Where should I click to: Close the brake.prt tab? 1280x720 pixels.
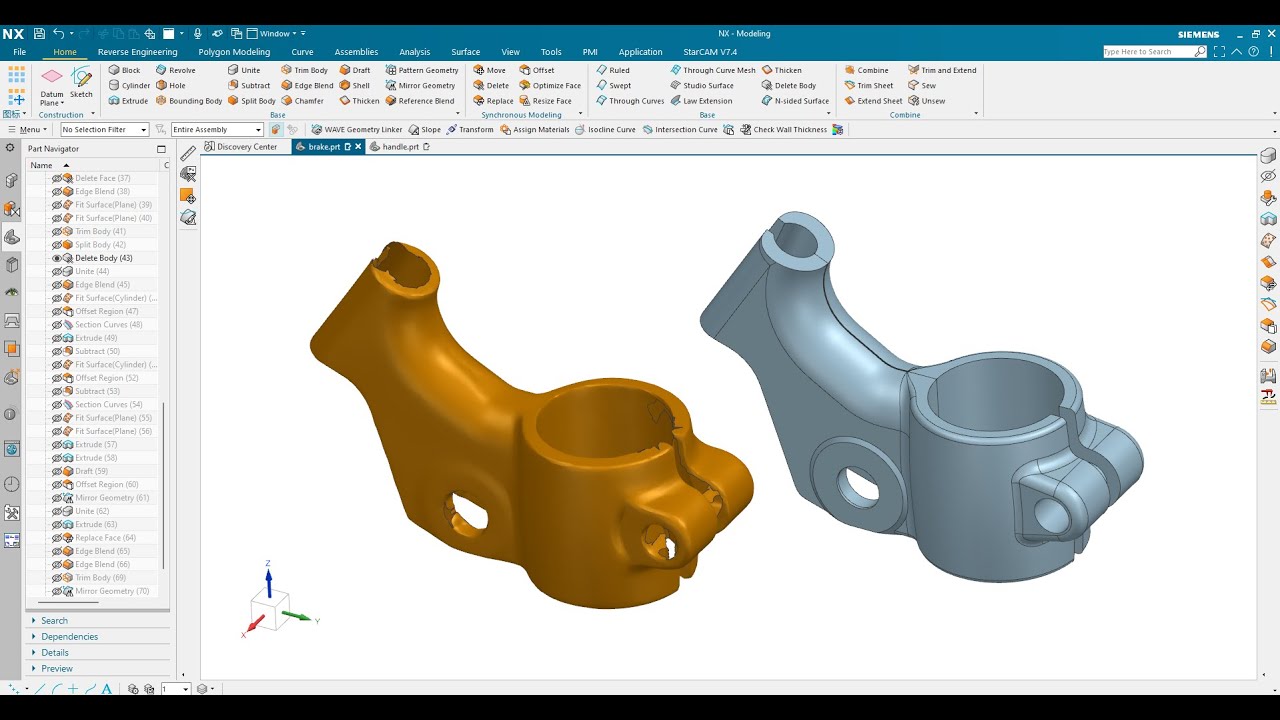pos(358,147)
